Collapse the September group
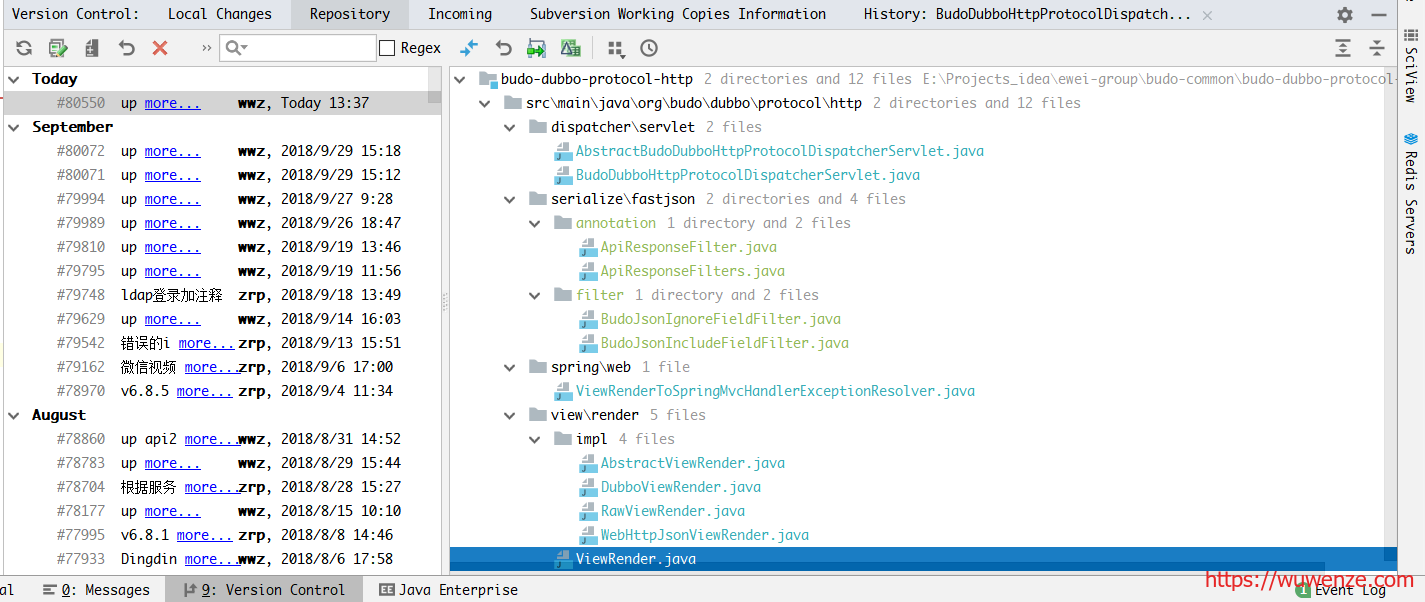This screenshot has width=1425, height=602. [x=15, y=127]
